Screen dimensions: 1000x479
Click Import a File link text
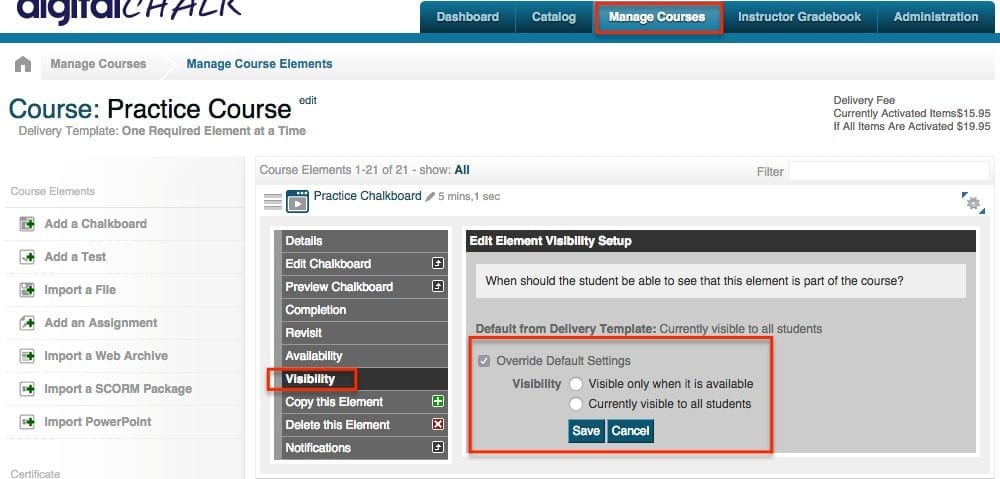(80, 290)
